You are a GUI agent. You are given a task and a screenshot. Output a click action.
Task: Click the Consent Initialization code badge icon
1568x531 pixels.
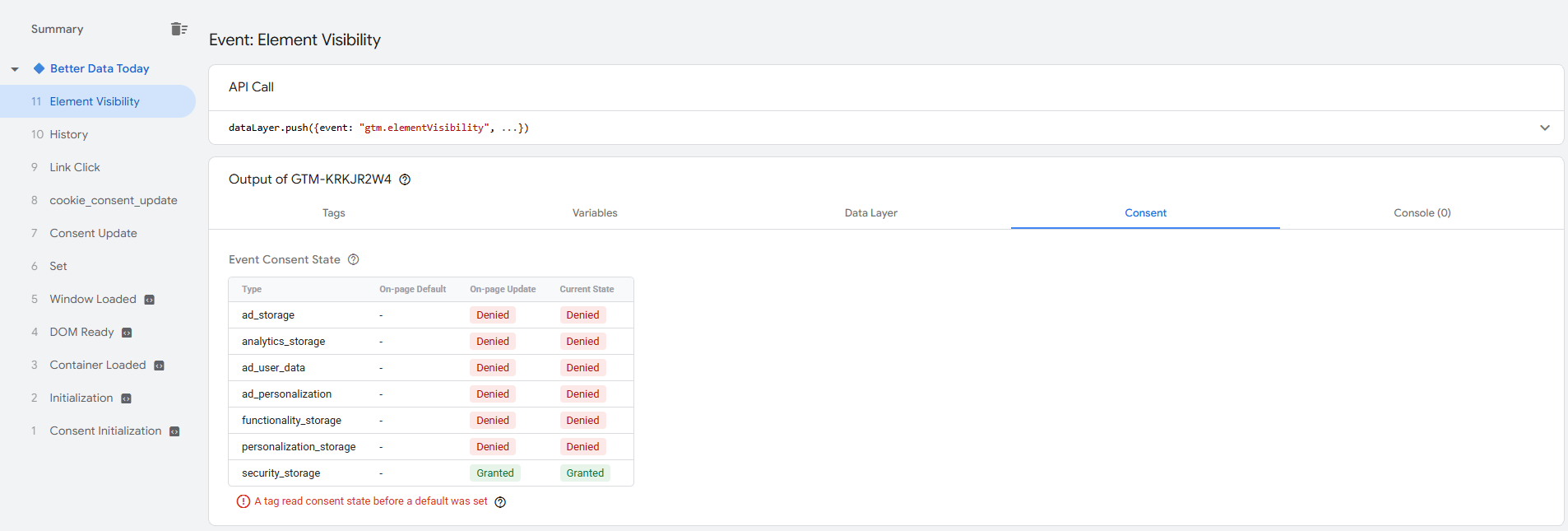(174, 431)
